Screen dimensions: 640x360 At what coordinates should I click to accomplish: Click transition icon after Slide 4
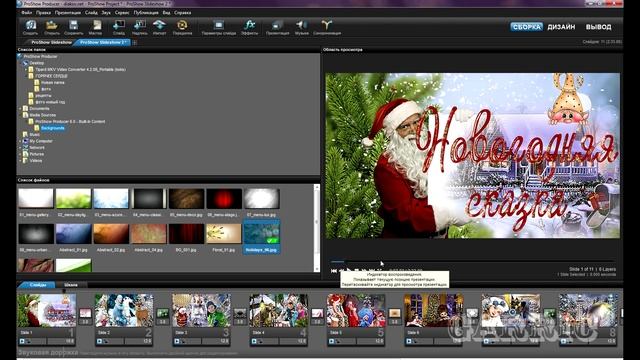click(317, 313)
